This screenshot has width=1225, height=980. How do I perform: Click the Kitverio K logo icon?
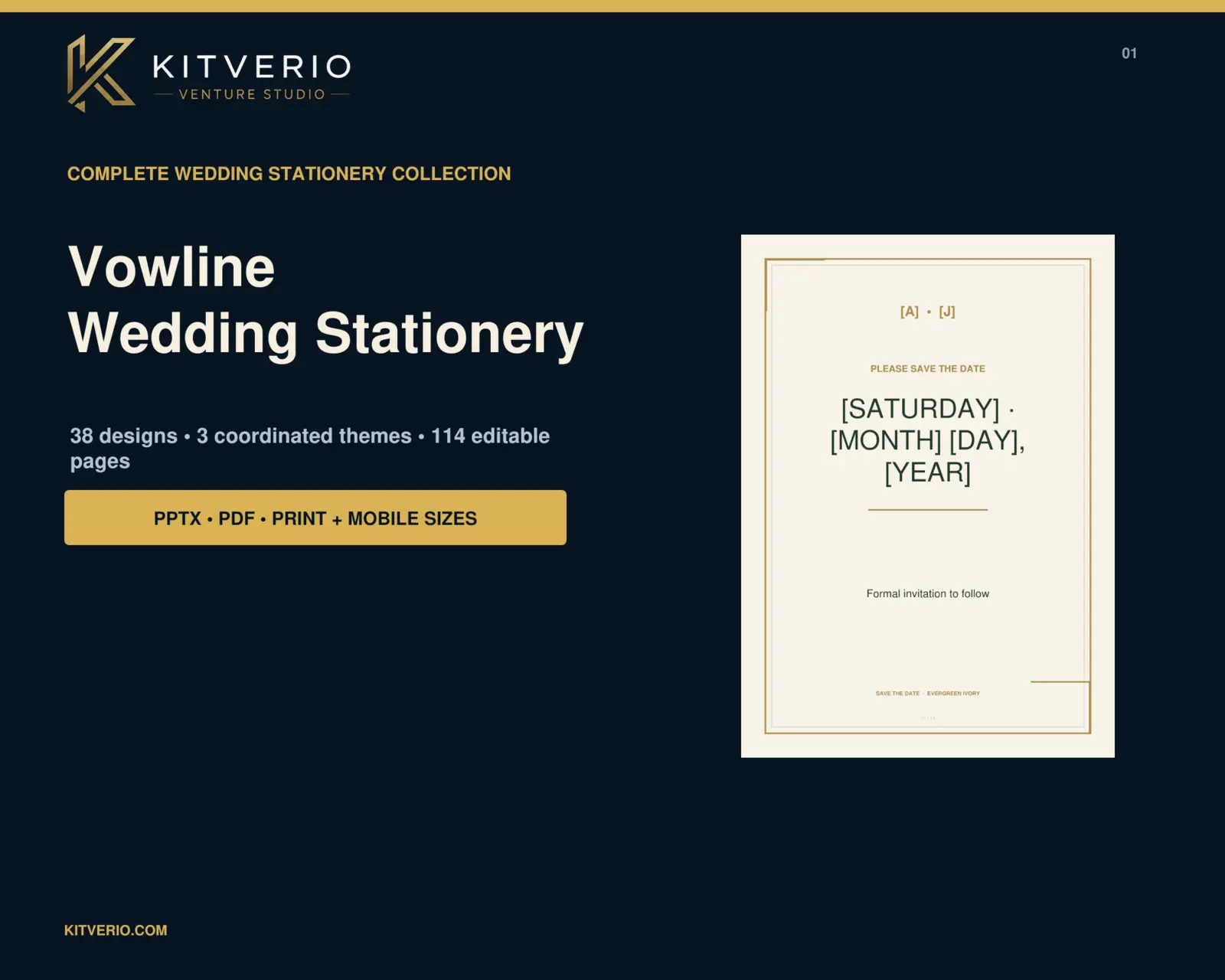[101, 73]
